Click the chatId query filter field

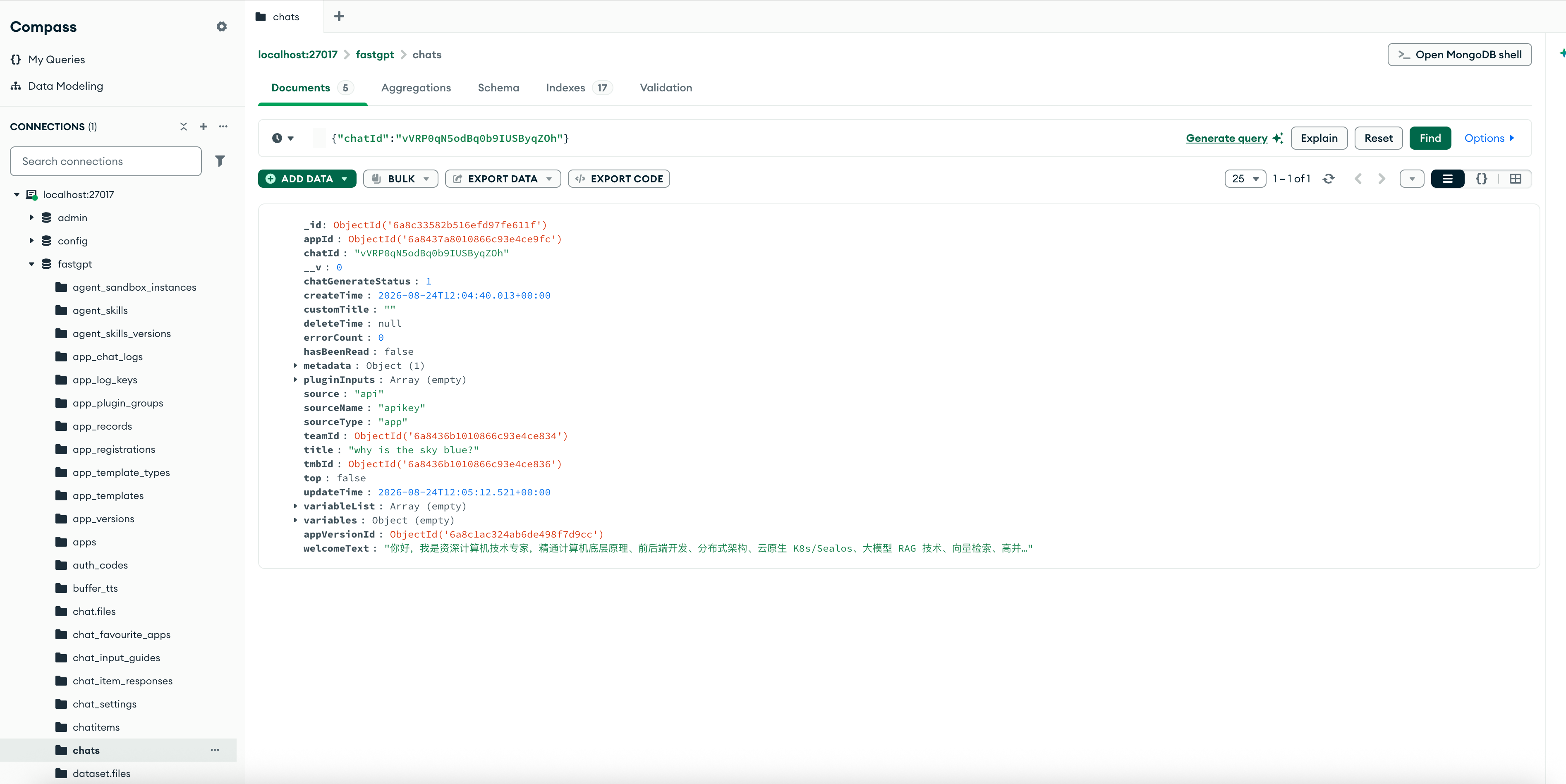(754, 139)
